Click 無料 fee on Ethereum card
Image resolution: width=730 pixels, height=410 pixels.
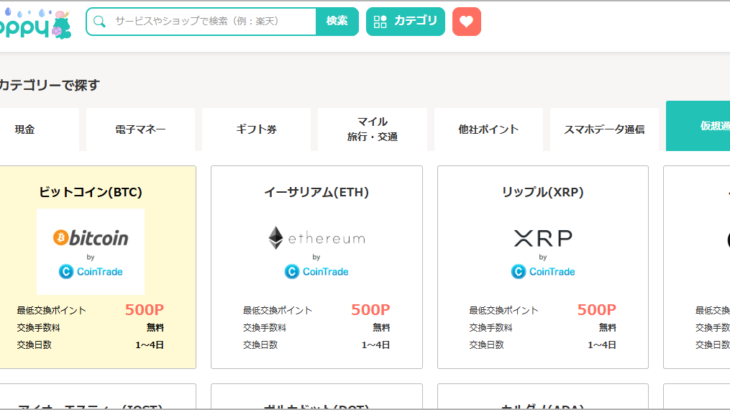[x=381, y=328]
